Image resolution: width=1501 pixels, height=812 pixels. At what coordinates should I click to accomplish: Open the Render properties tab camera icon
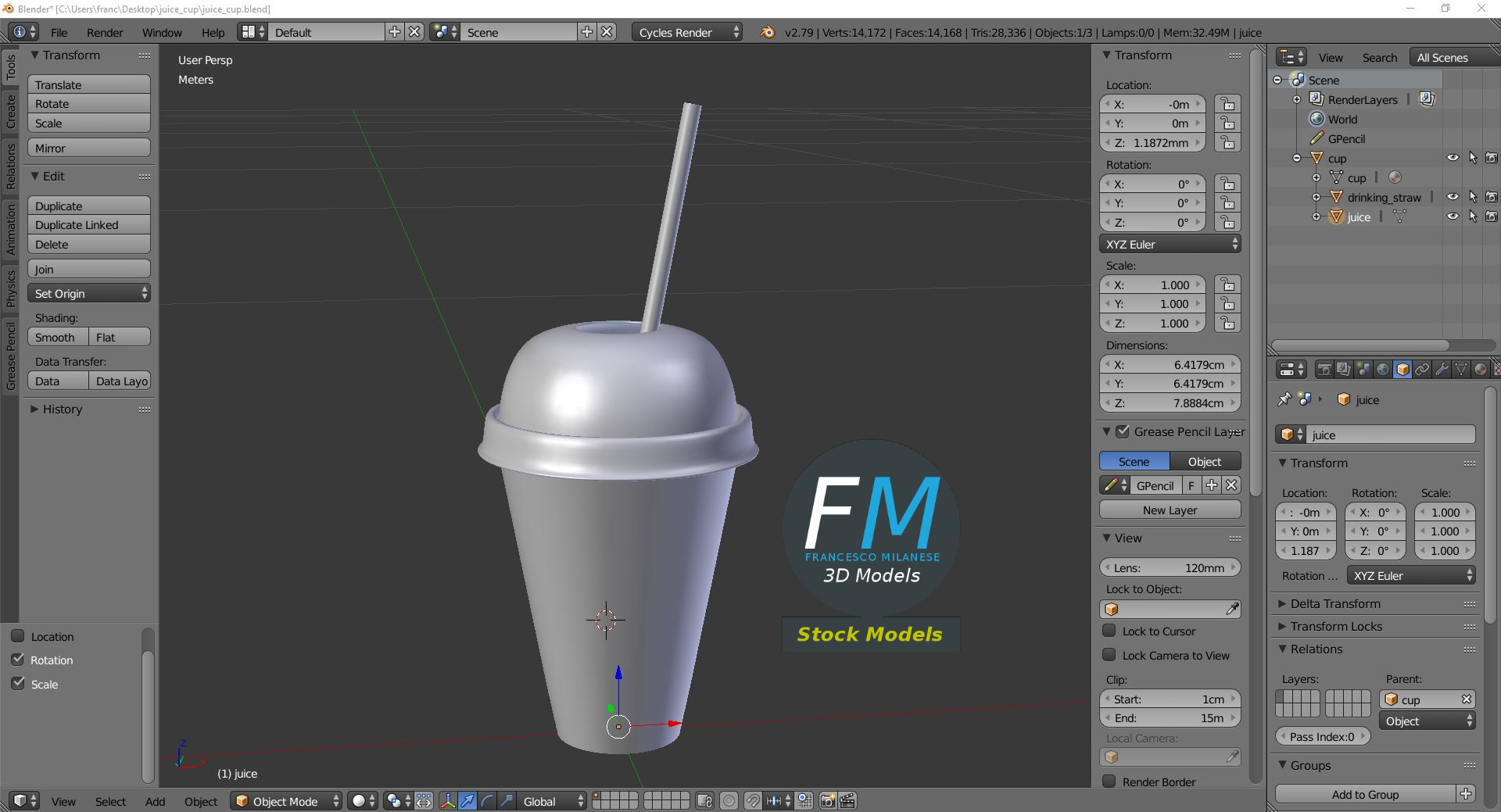coord(1324,370)
